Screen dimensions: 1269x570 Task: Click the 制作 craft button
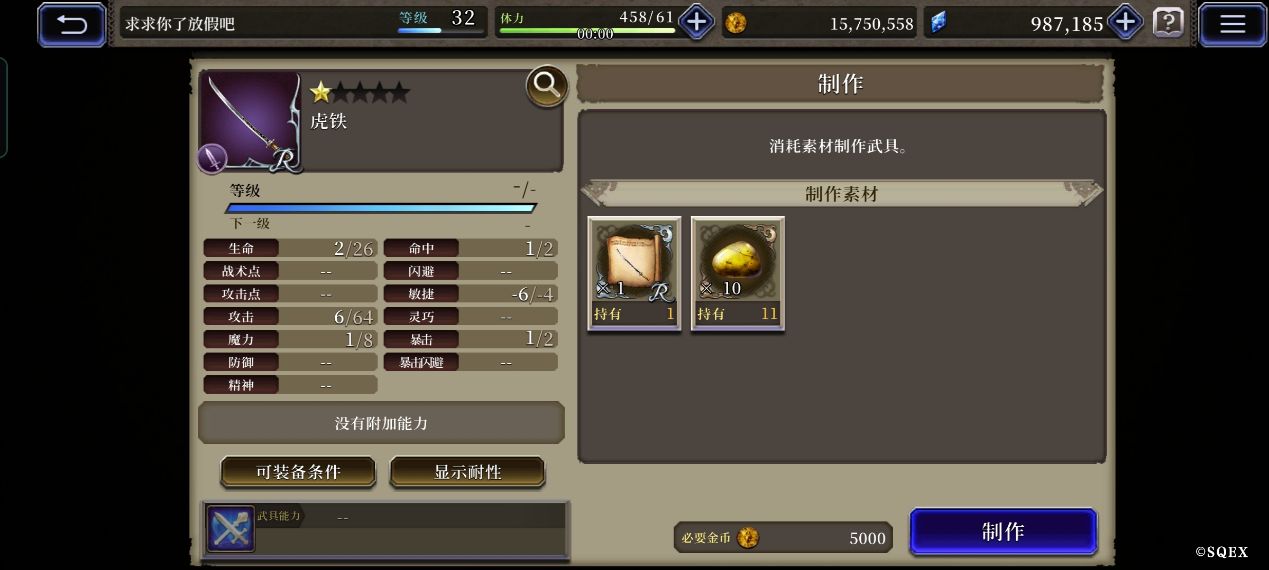pyautogui.click(x=1003, y=532)
